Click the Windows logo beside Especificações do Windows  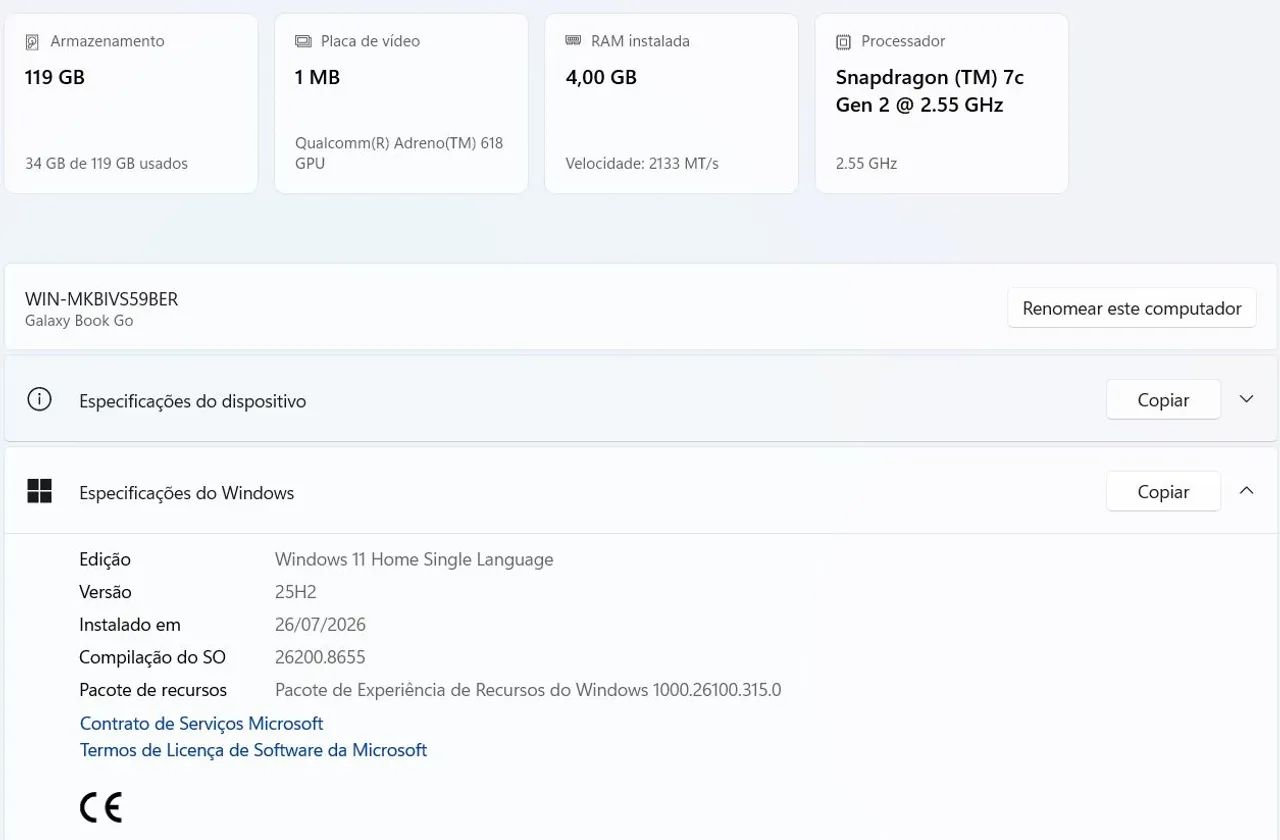[39, 491]
